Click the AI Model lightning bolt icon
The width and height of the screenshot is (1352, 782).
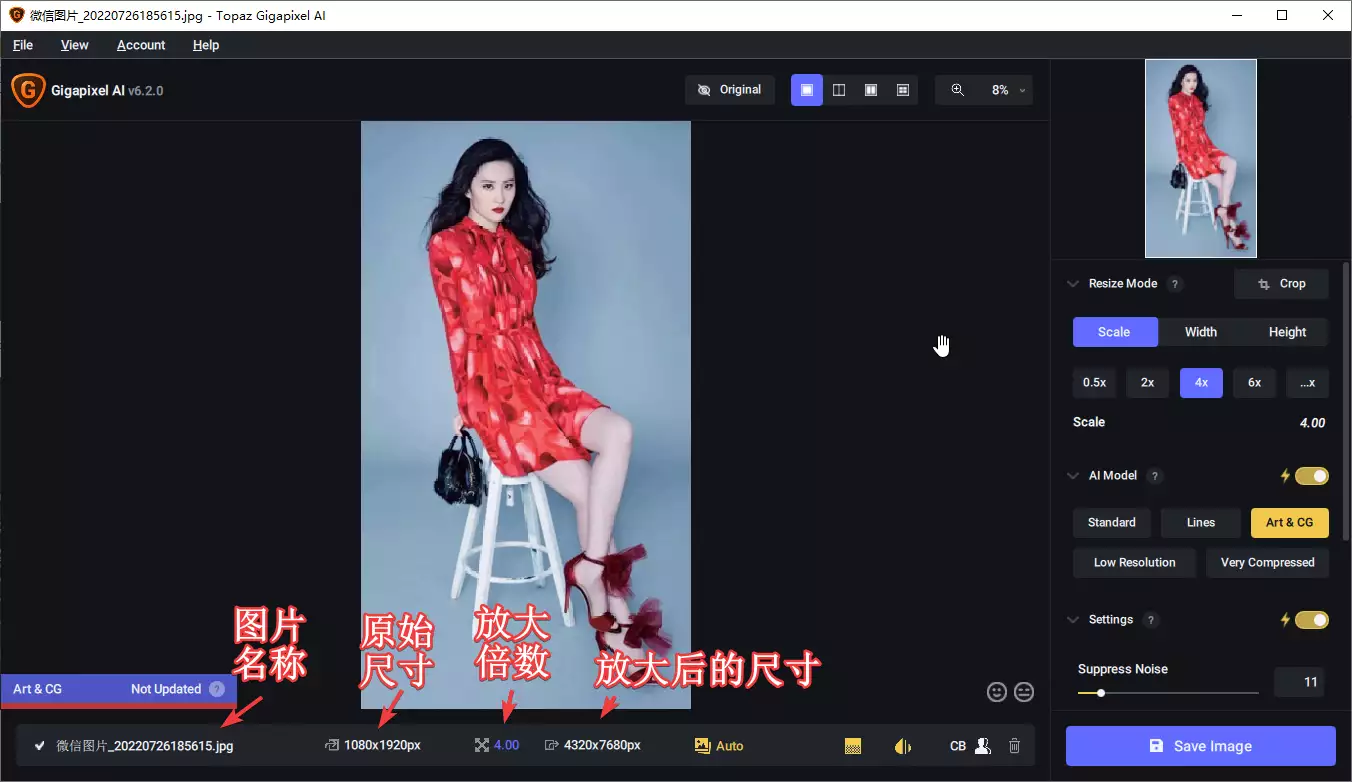[1285, 476]
